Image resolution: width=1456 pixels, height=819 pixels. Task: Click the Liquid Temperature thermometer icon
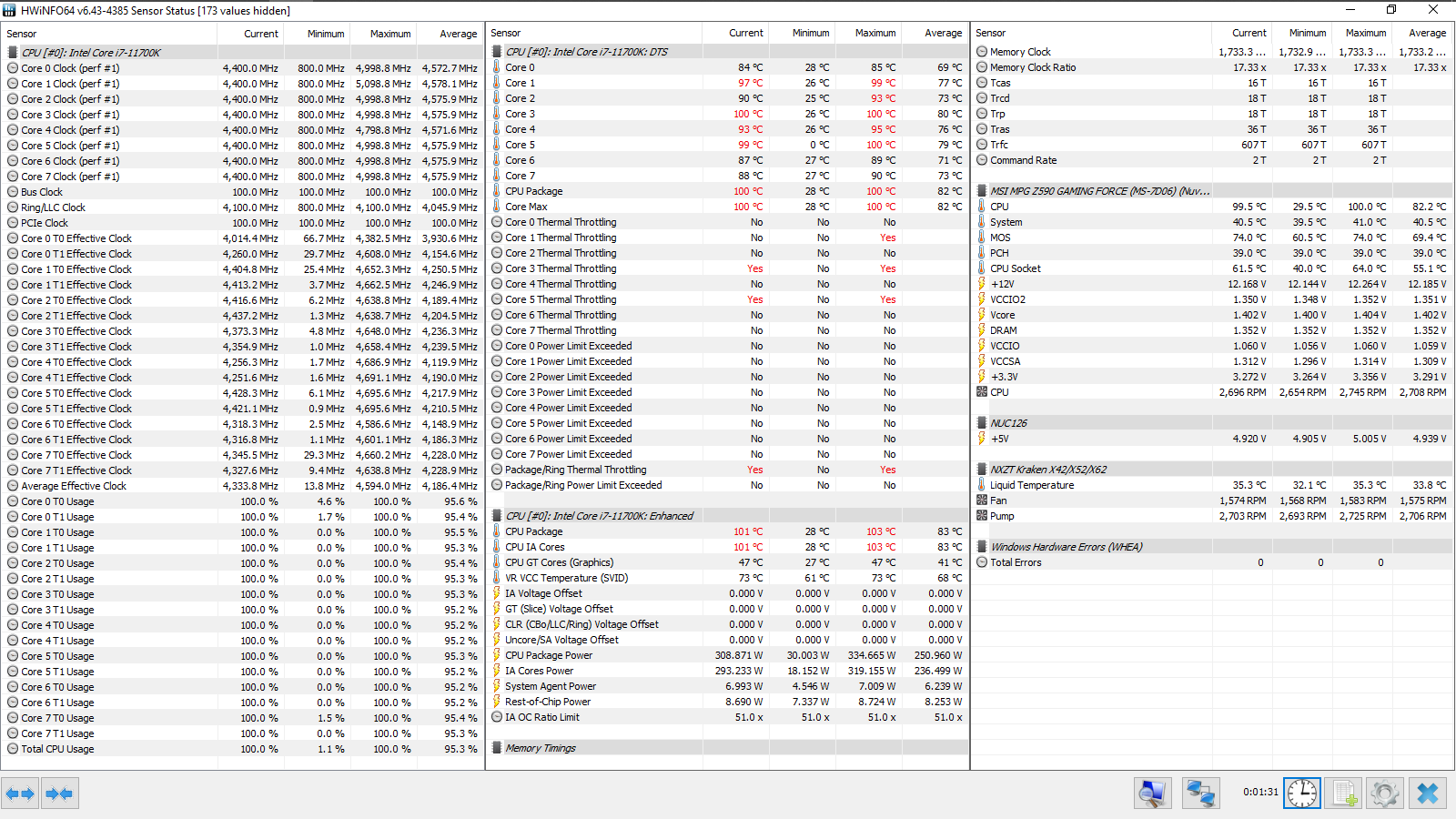[982, 485]
